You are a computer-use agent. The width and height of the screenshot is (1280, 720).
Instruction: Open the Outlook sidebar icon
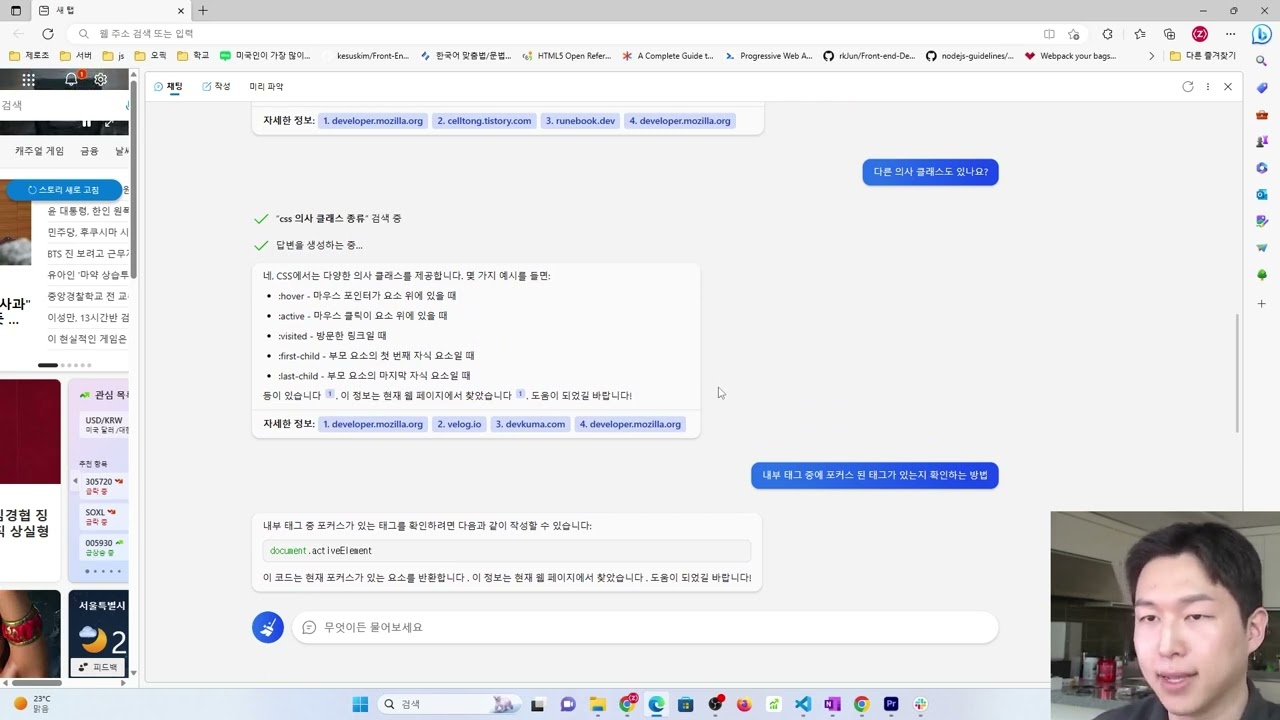point(1262,195)
